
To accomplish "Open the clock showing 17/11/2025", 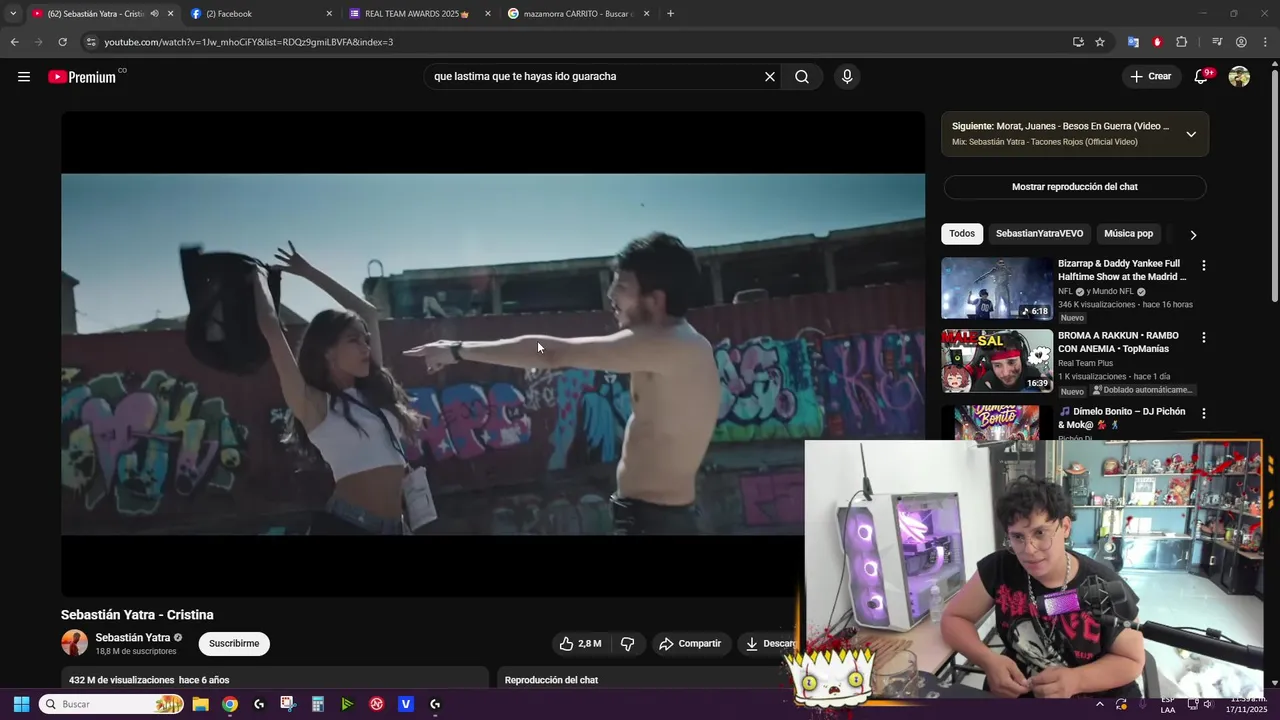I will [1244, 704].
